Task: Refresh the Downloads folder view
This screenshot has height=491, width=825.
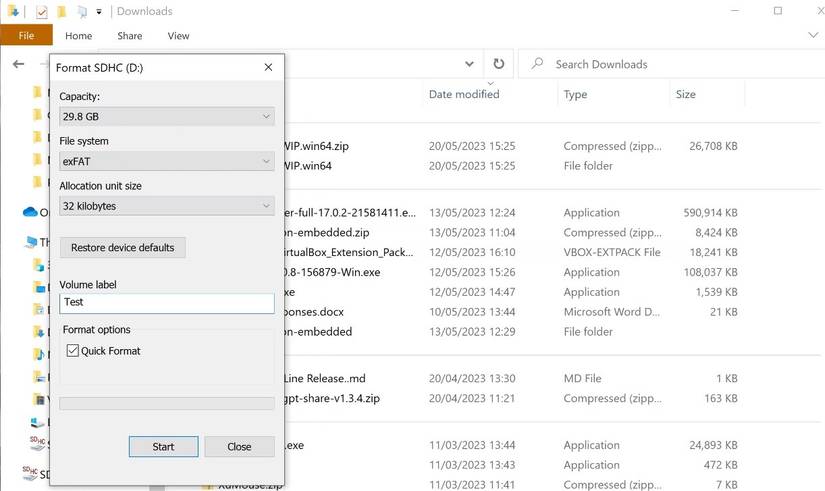Action: 499,64
